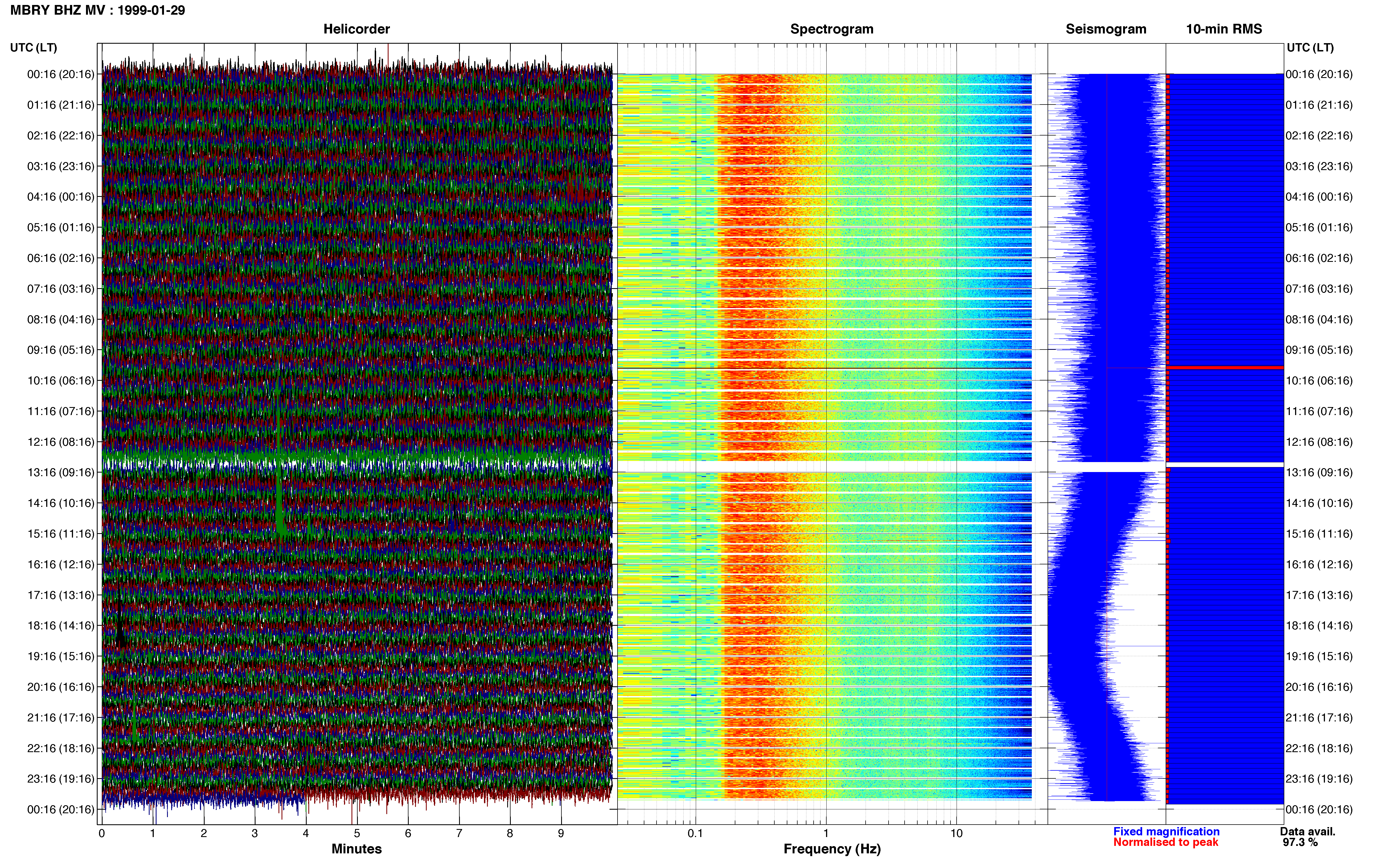Click left time label '23:16 (19:16)'
Image resolution: width=1388 pixels, height=868 pixels.
point(61,779)
